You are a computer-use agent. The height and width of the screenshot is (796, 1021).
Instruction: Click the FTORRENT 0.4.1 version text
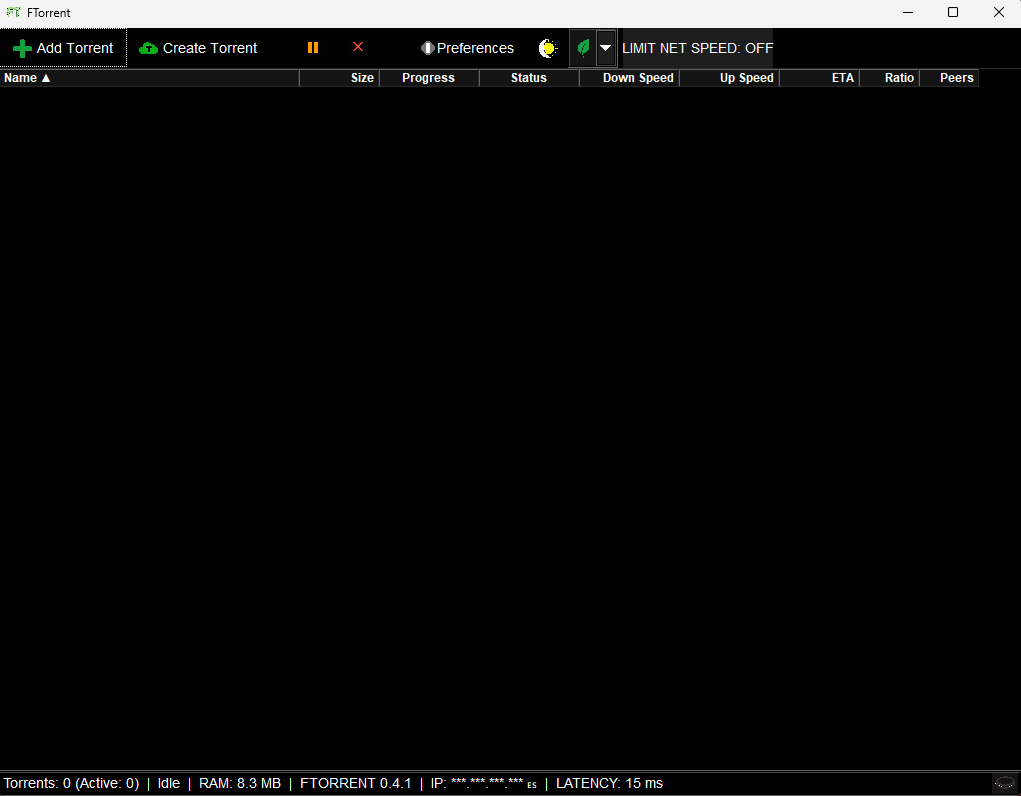coord(356,783)
